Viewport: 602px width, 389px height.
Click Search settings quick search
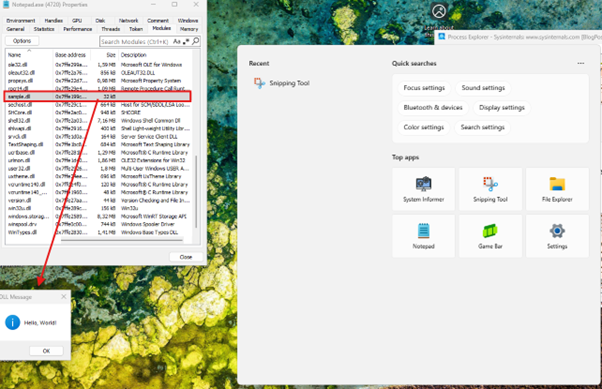click(482, 127)
